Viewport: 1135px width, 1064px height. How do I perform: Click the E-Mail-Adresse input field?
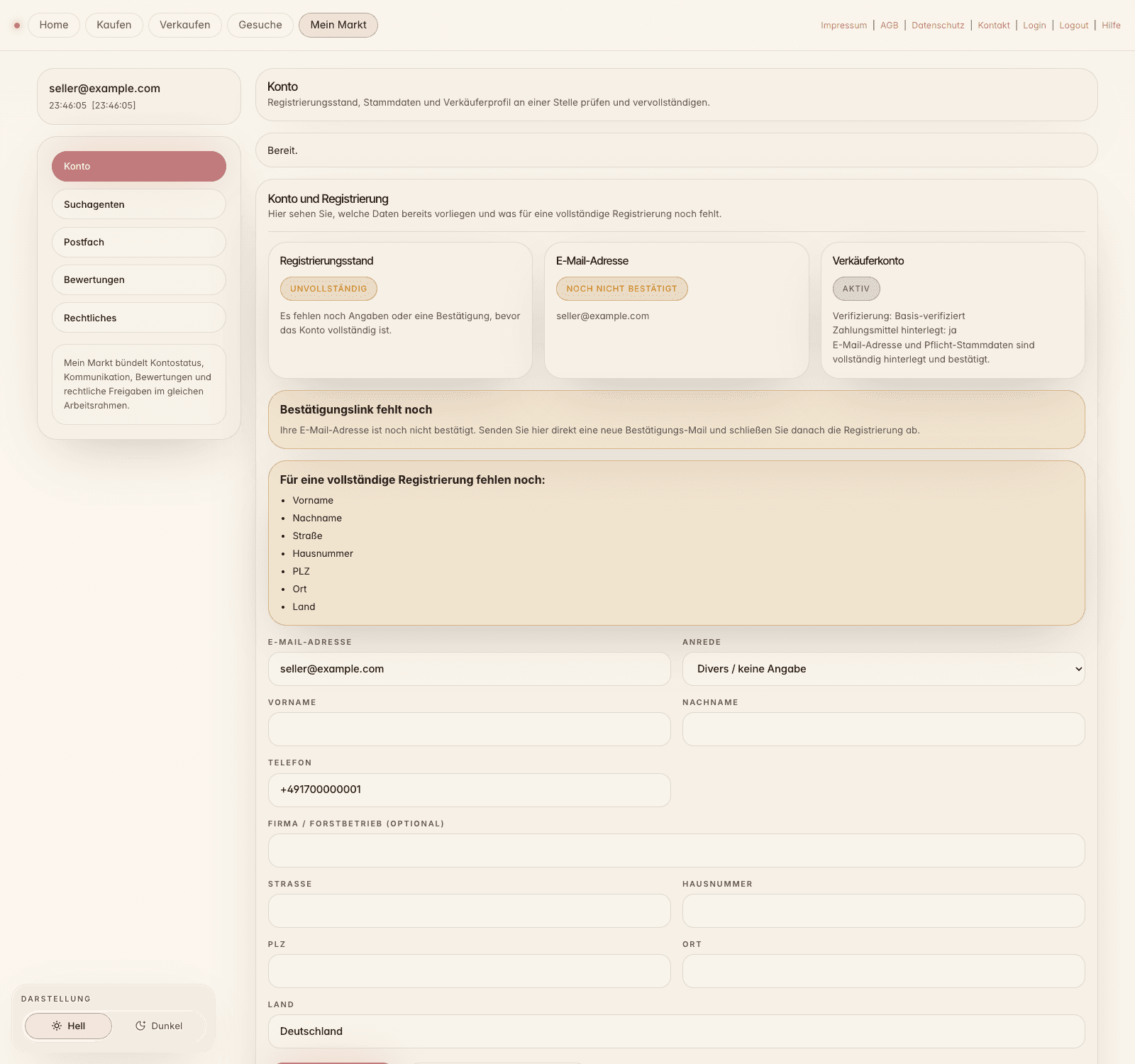(469, 669)
